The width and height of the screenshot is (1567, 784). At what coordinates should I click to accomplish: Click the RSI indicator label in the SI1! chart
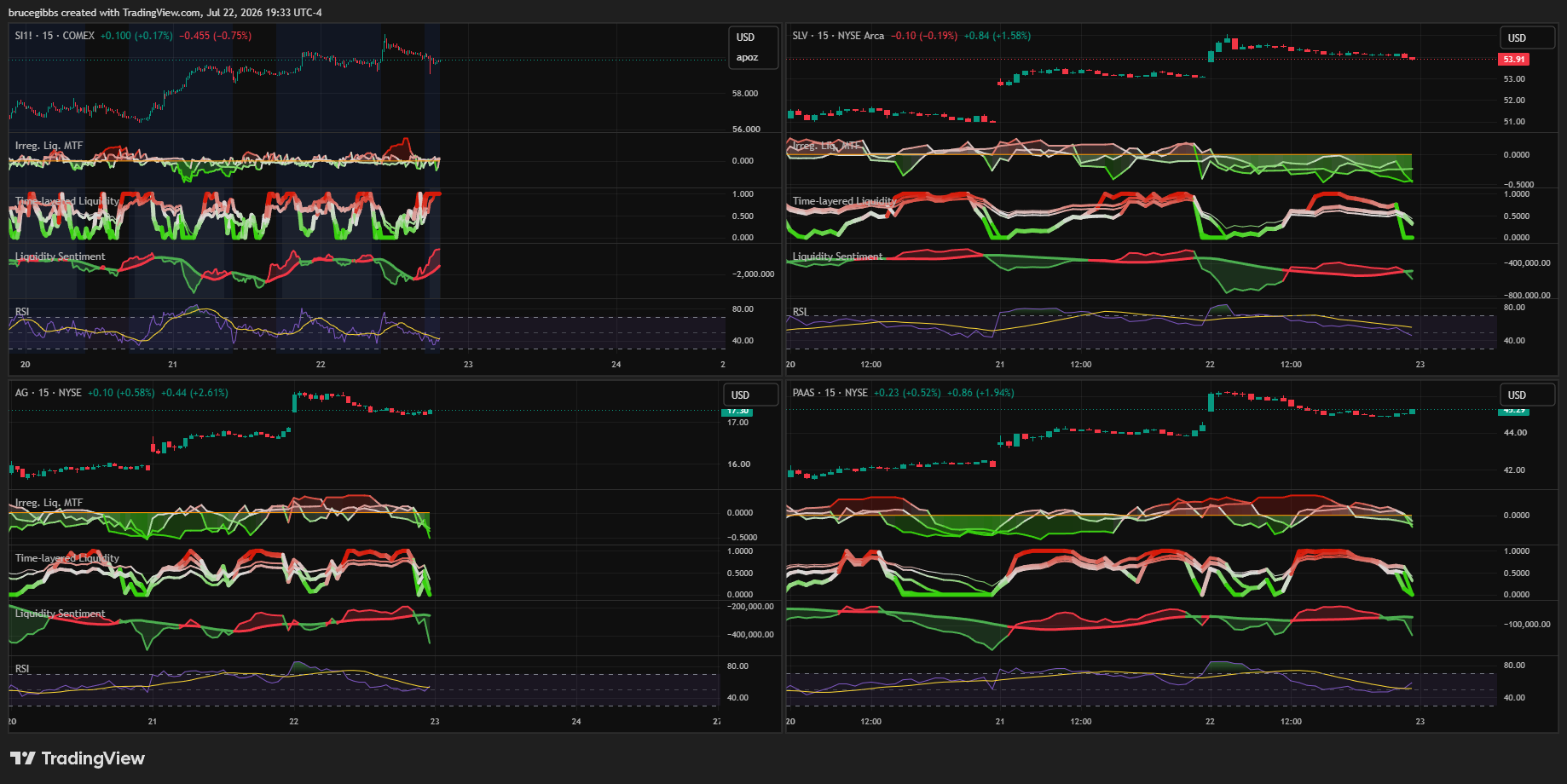click(x=22, y=312)
